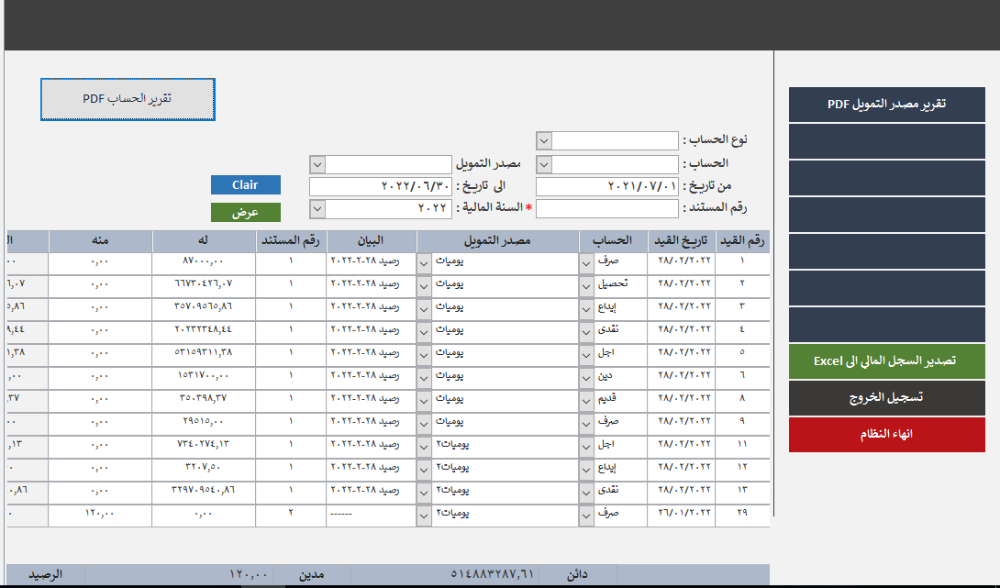The width and height of the screenshot is (1000, 588).
Task: Focus the الى تاريخ date field
Action: 380,186
